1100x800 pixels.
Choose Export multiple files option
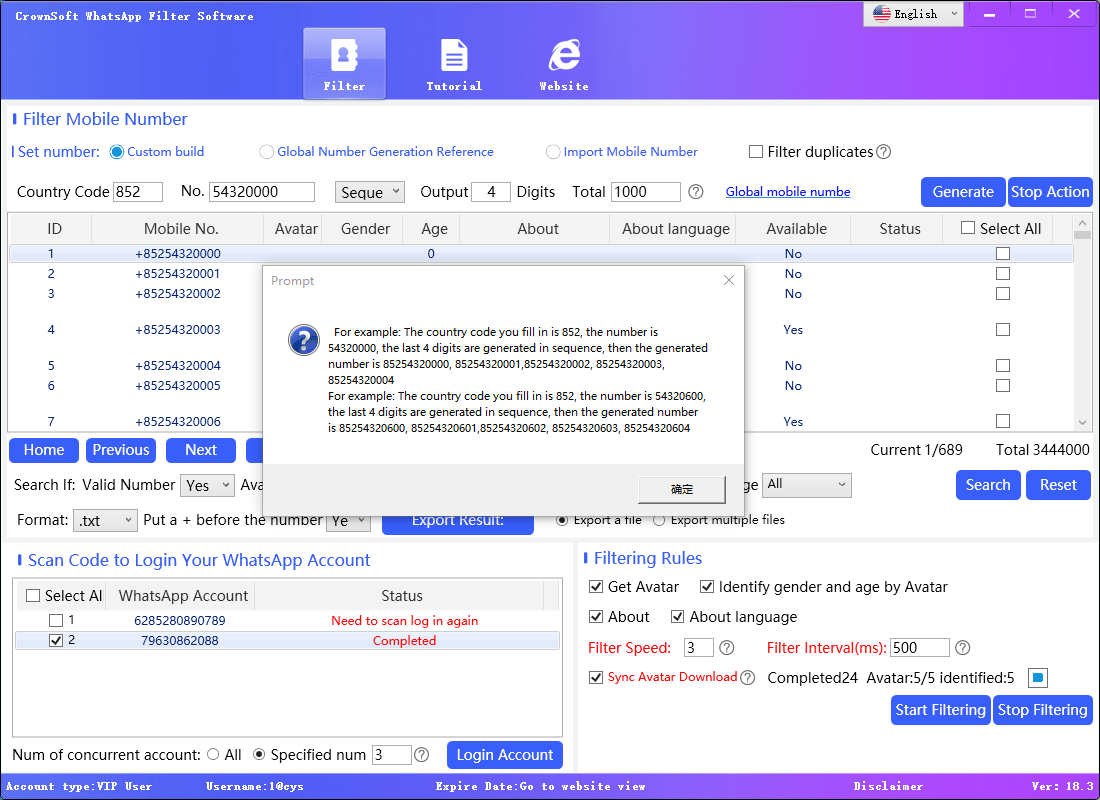point(659,519)
